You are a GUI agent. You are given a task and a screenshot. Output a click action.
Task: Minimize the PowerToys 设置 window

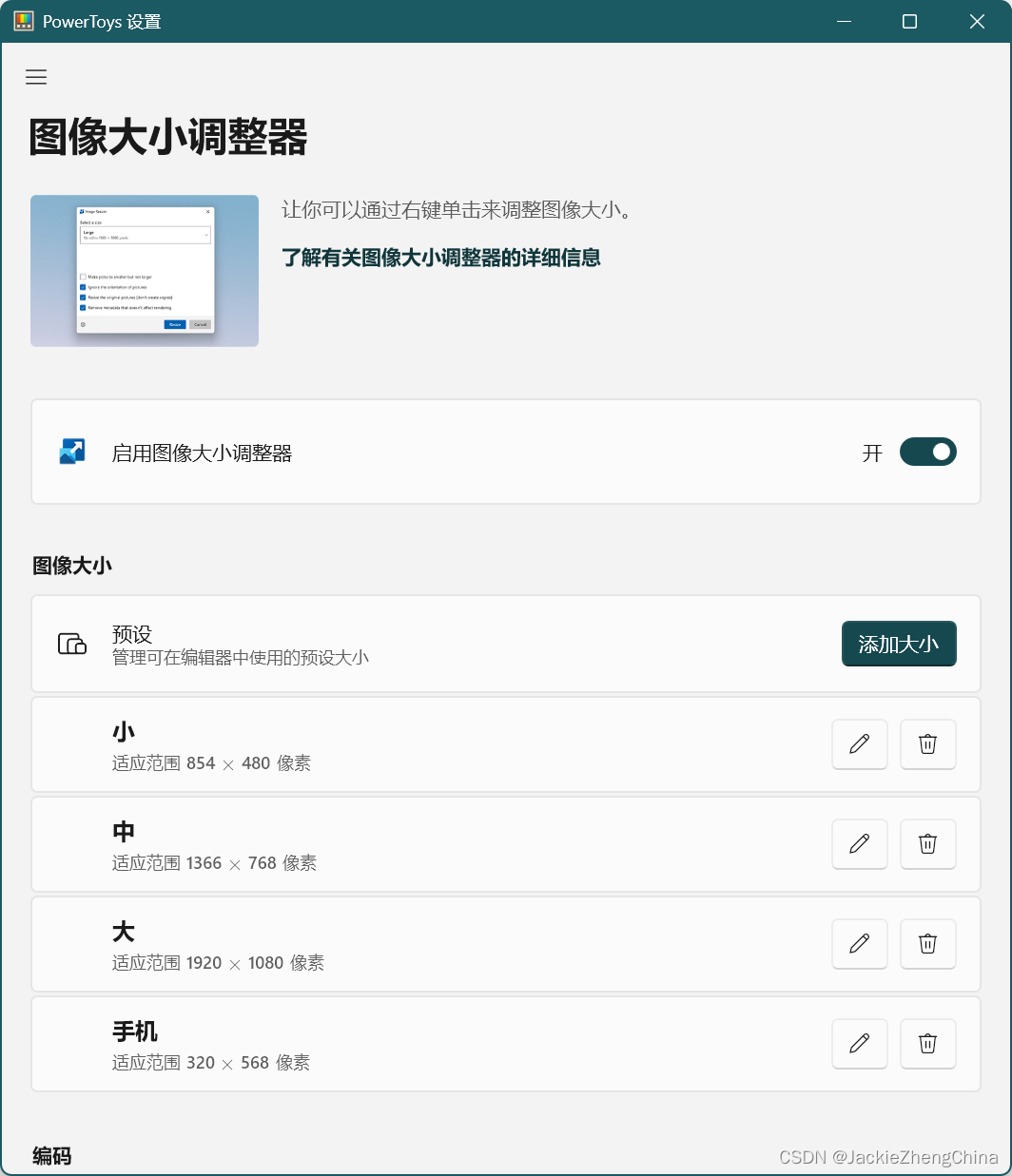(844, 21)
